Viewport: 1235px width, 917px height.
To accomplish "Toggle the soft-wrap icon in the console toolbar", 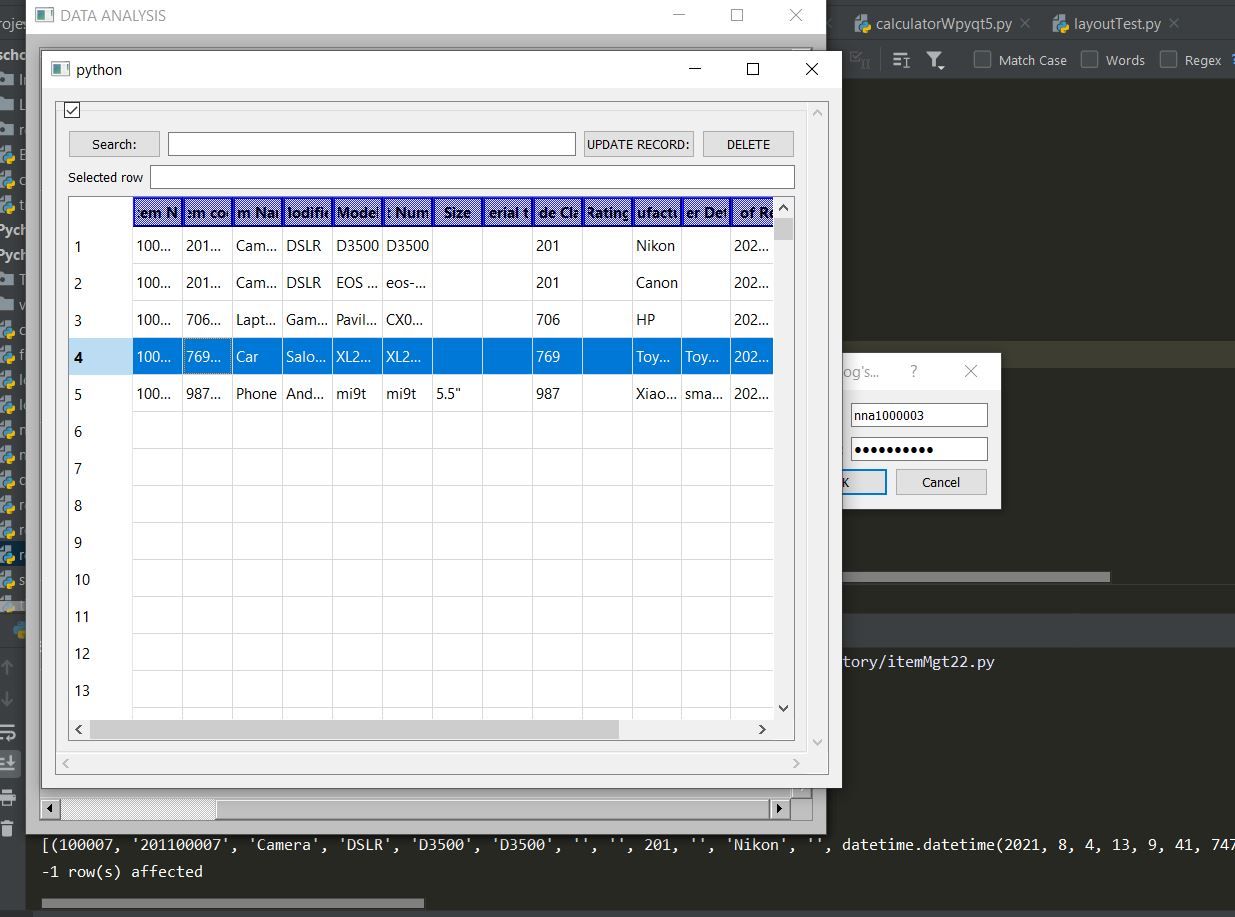I will (7, 733).
